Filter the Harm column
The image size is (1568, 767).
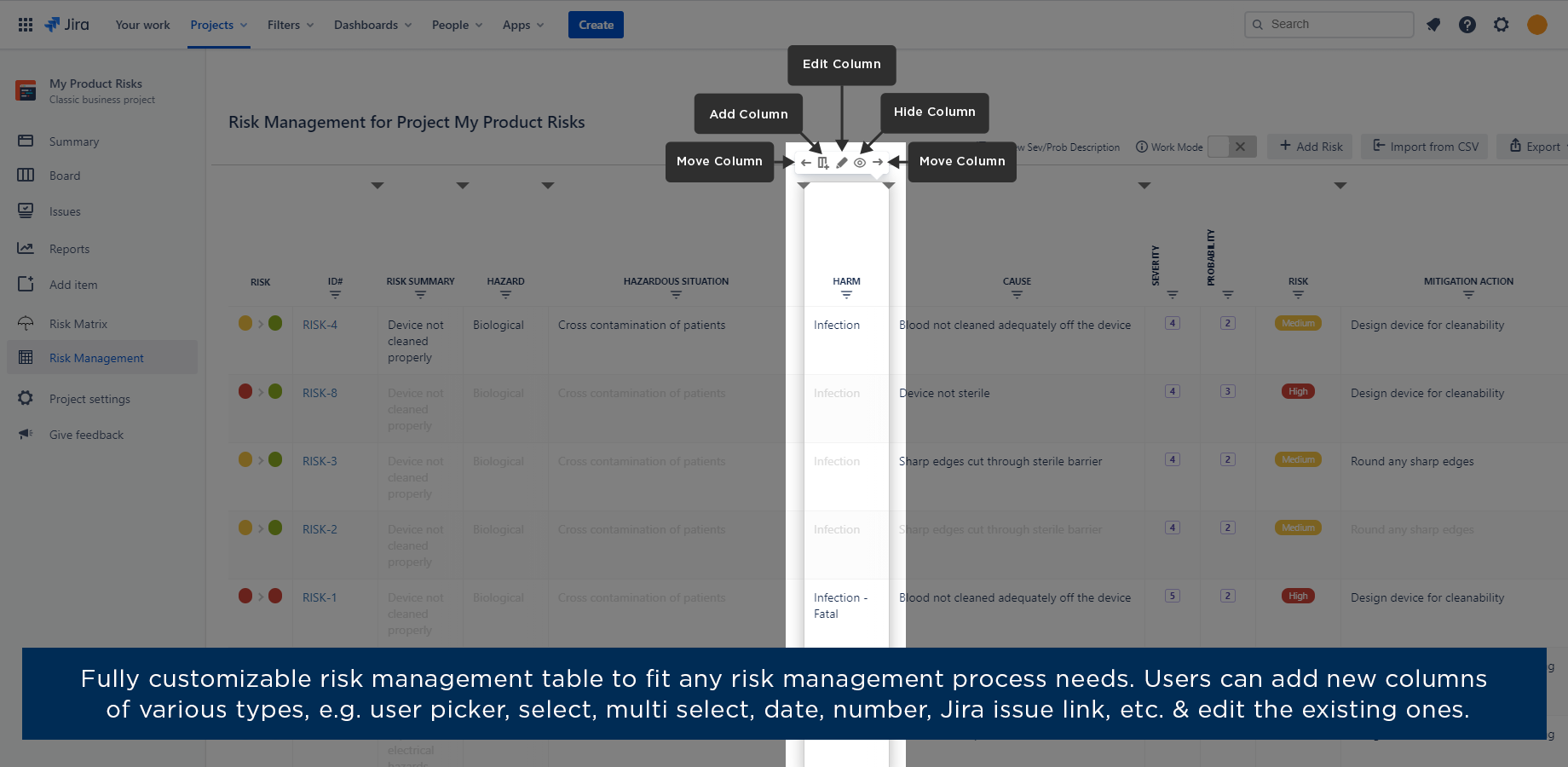[846, 295]
